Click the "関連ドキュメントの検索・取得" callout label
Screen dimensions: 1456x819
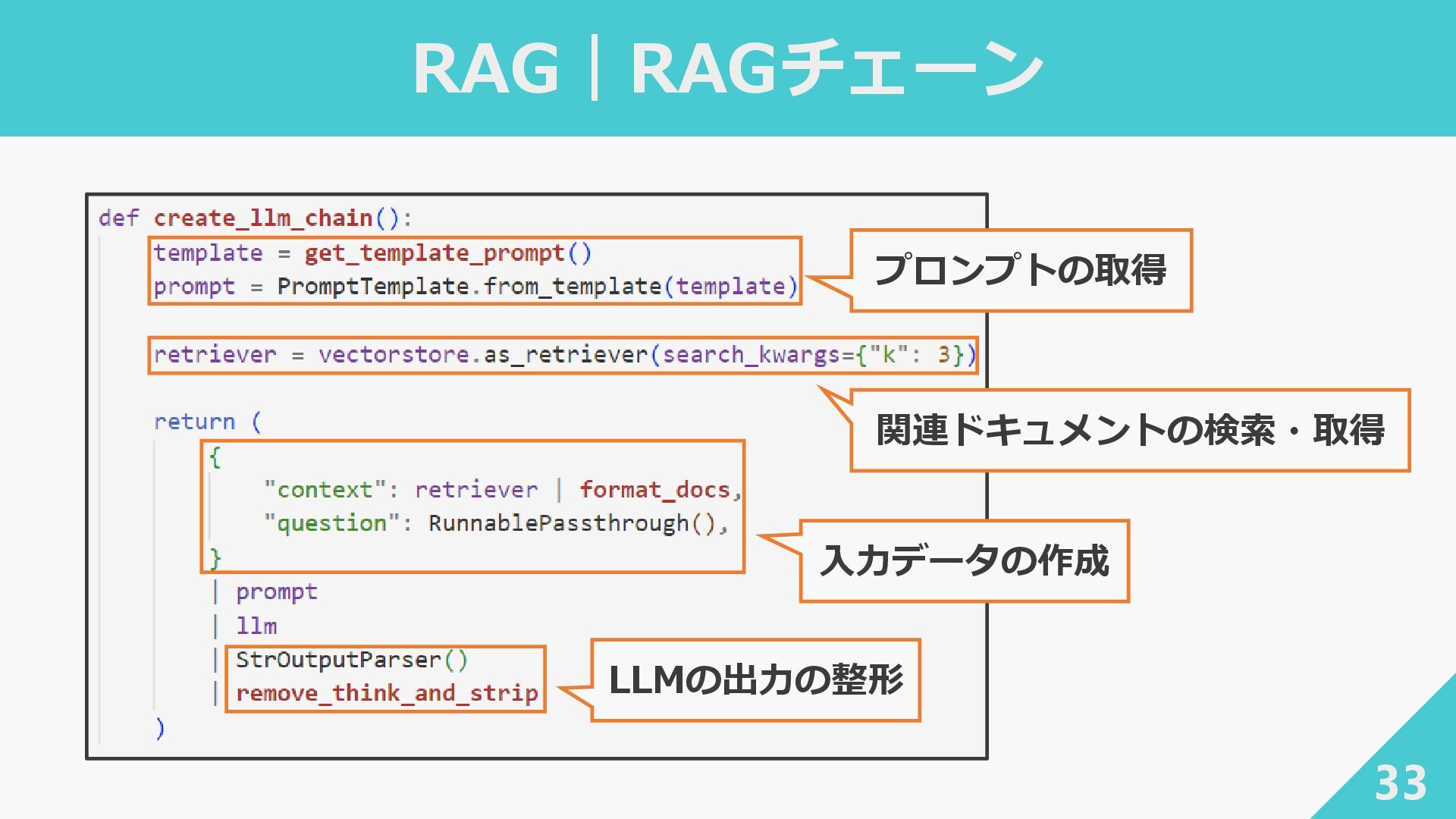1130,430
